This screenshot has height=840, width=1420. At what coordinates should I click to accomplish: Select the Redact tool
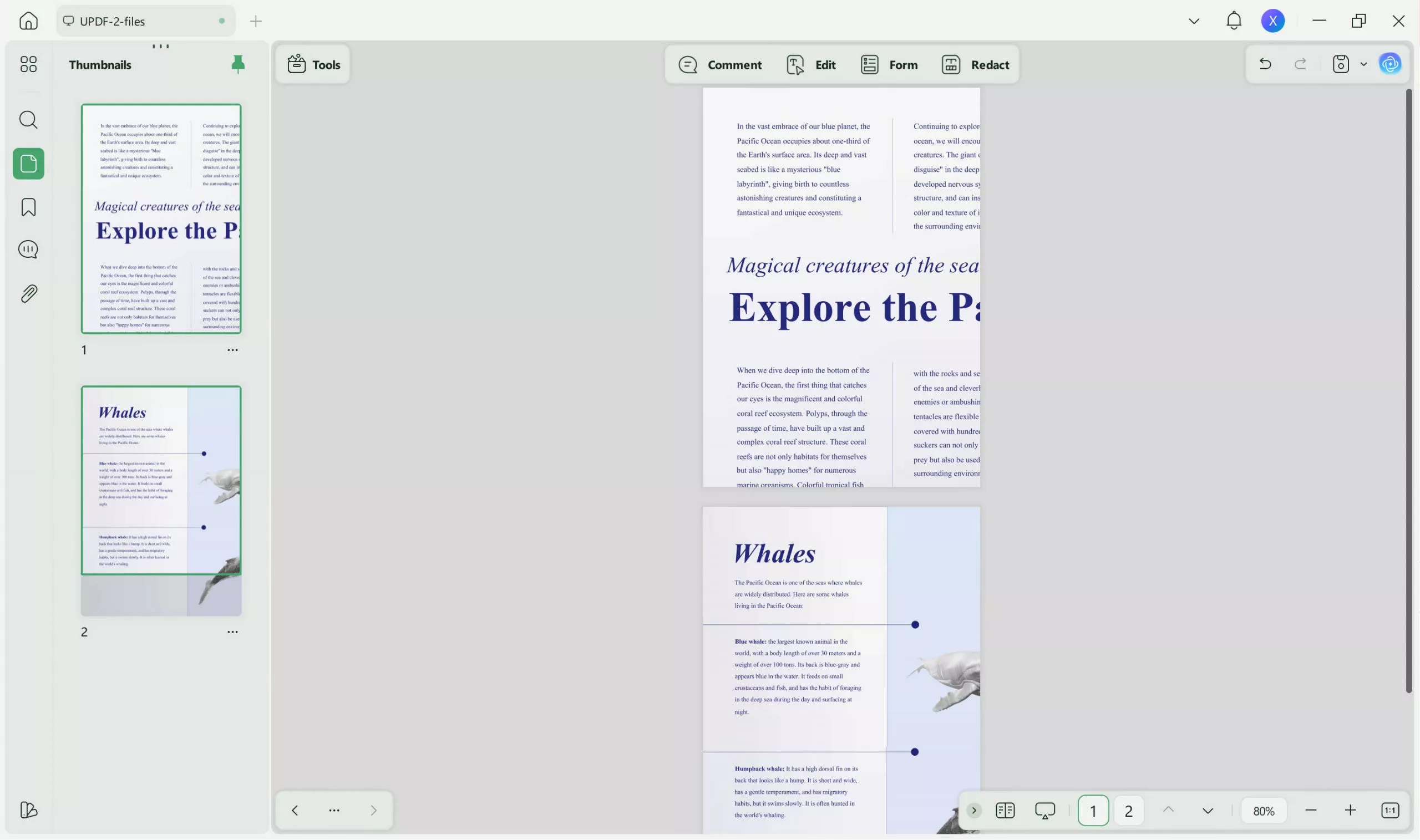975,64
